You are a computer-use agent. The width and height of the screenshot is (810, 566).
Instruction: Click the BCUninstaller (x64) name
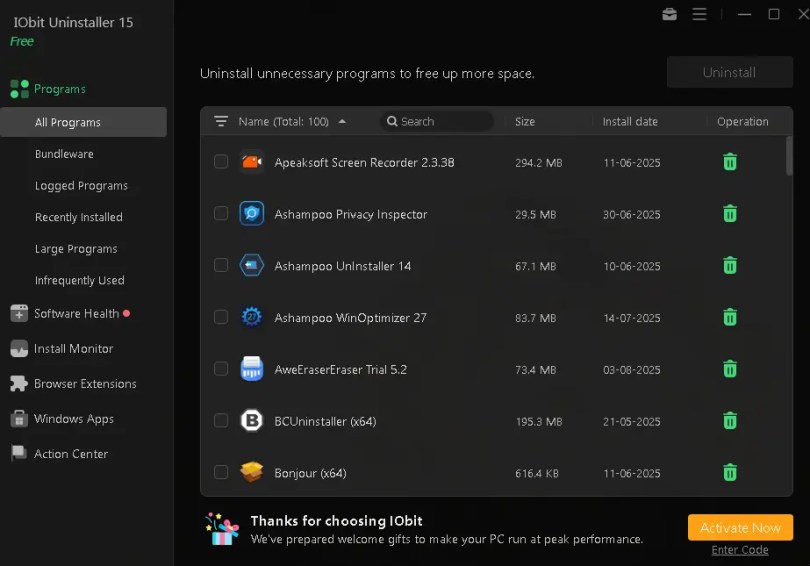[325, 421]
